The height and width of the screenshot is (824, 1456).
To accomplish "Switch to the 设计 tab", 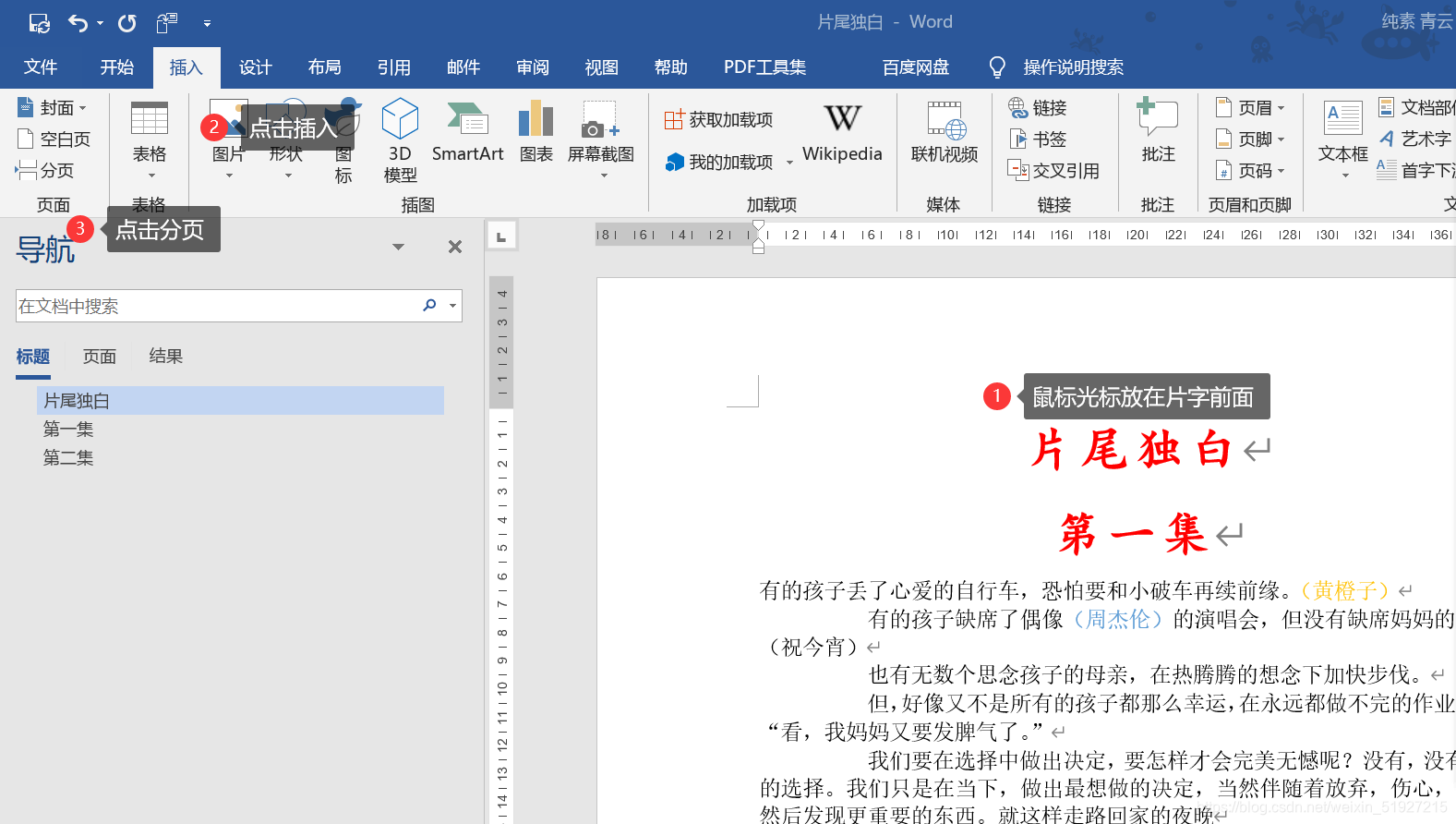I will pos(256,67).
